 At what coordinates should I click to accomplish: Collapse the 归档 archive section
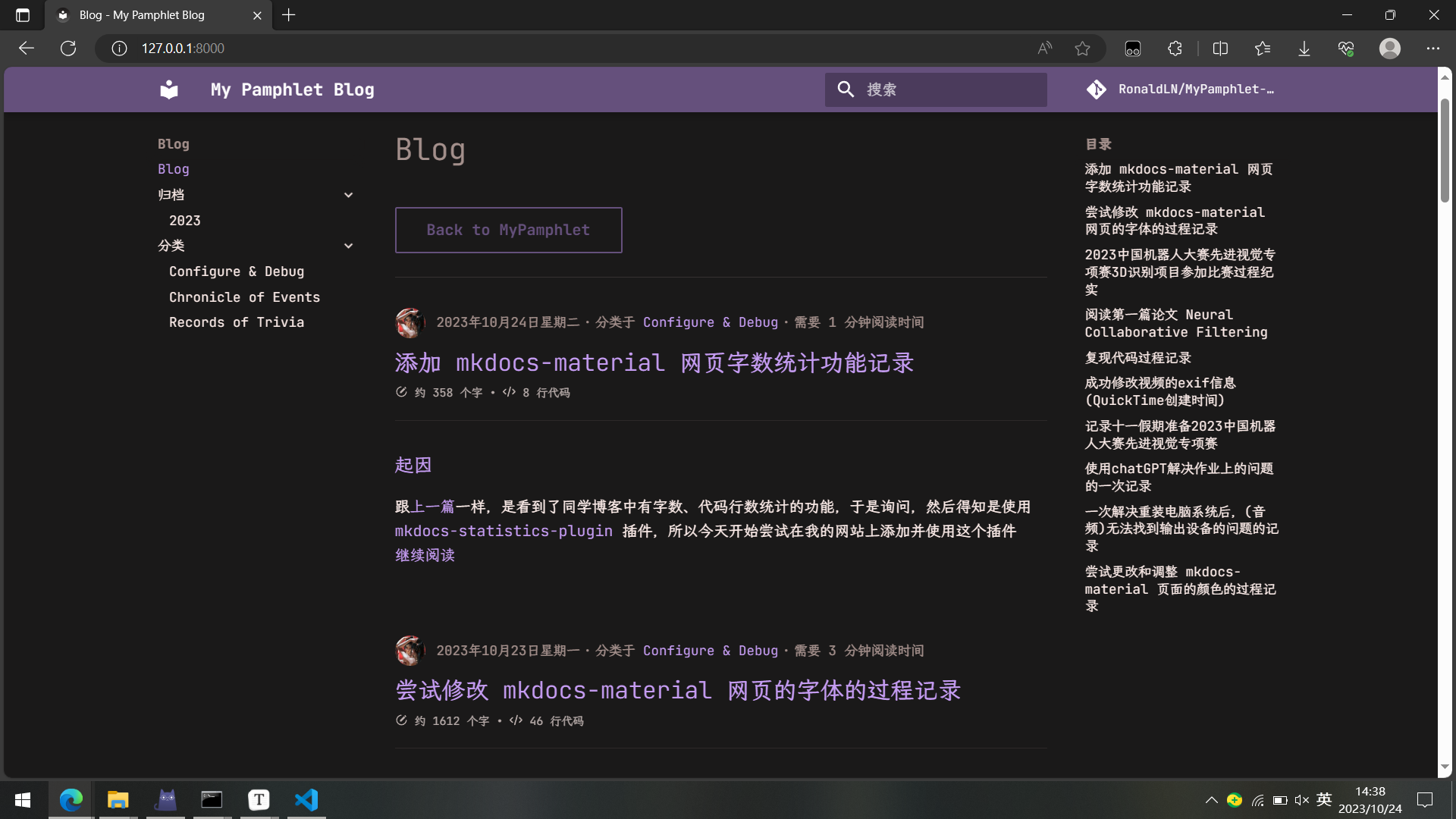point(348,195)
